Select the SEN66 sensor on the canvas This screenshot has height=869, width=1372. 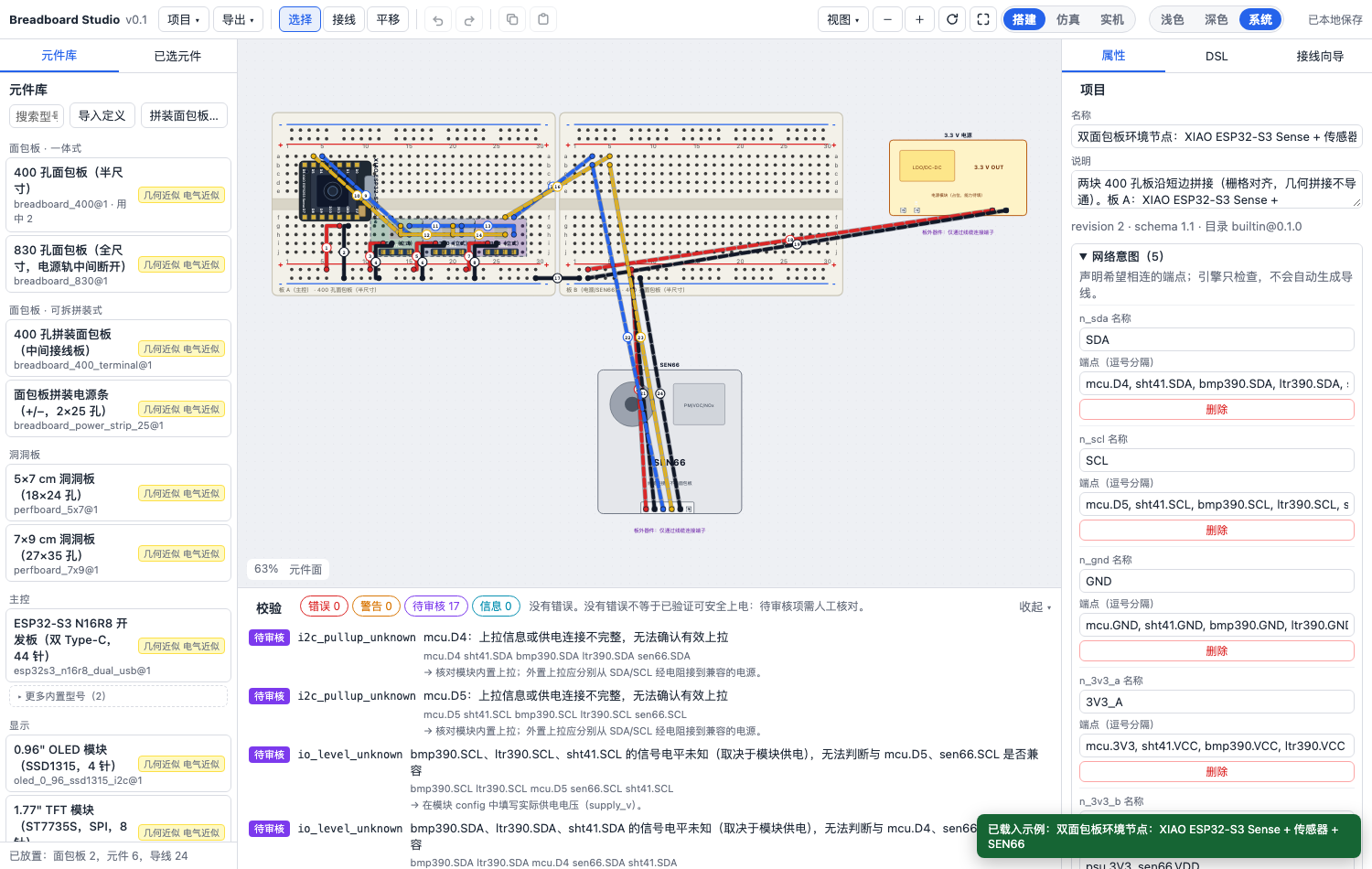coord(670,441)
